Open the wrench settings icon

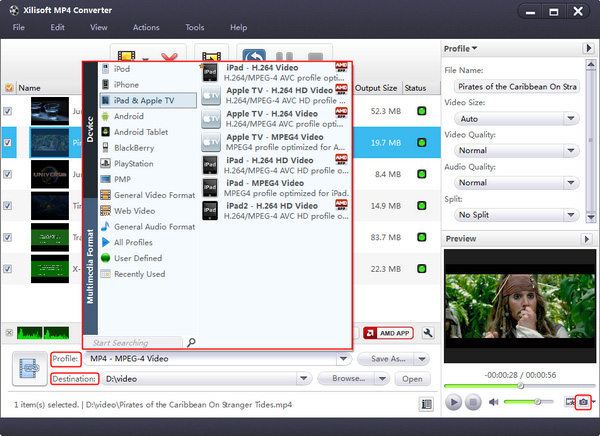click(428, 333)
